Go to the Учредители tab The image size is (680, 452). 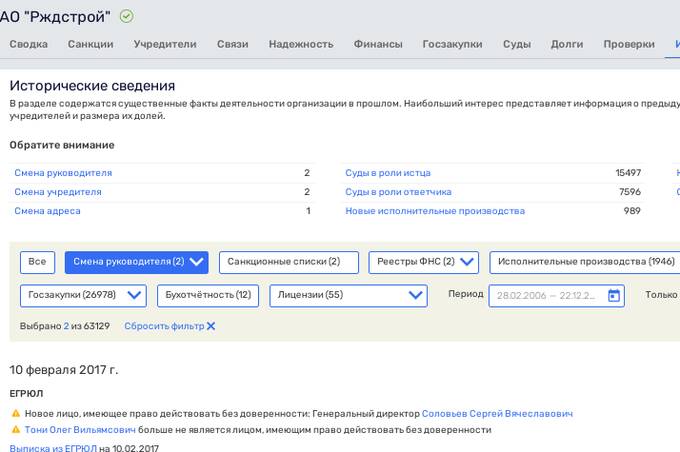point(164,44)
